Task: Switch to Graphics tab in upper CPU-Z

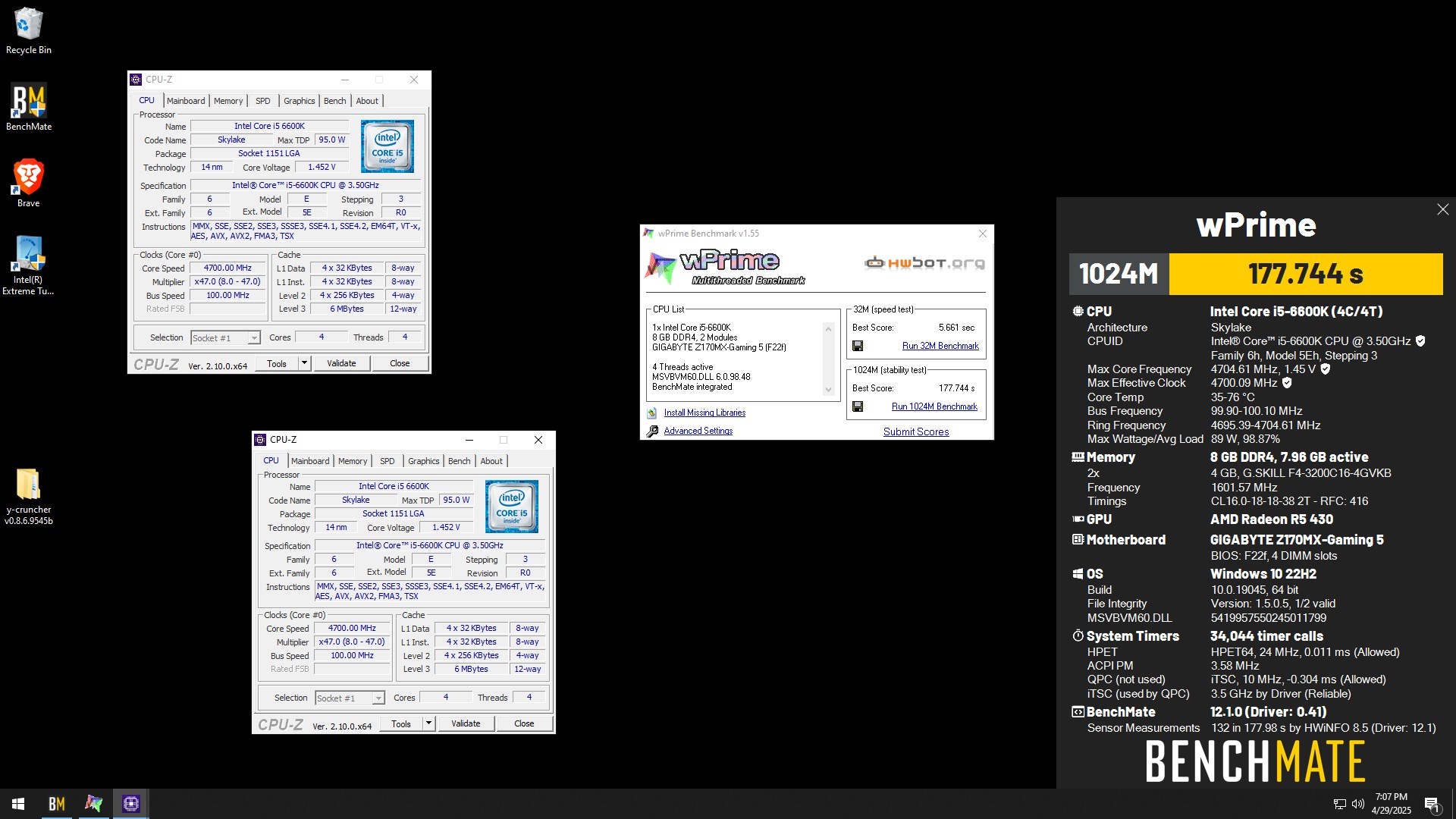Action: coord(299,101)
